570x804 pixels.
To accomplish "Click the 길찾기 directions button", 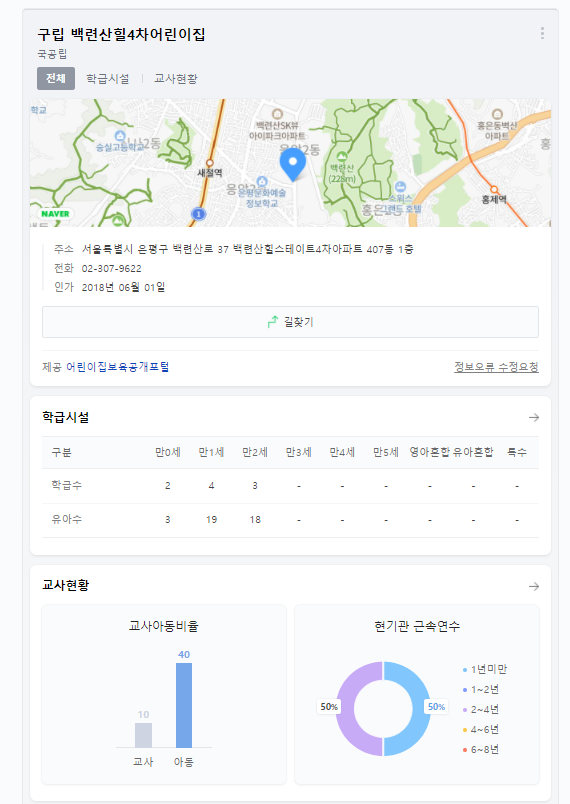I will pos(290,322).
